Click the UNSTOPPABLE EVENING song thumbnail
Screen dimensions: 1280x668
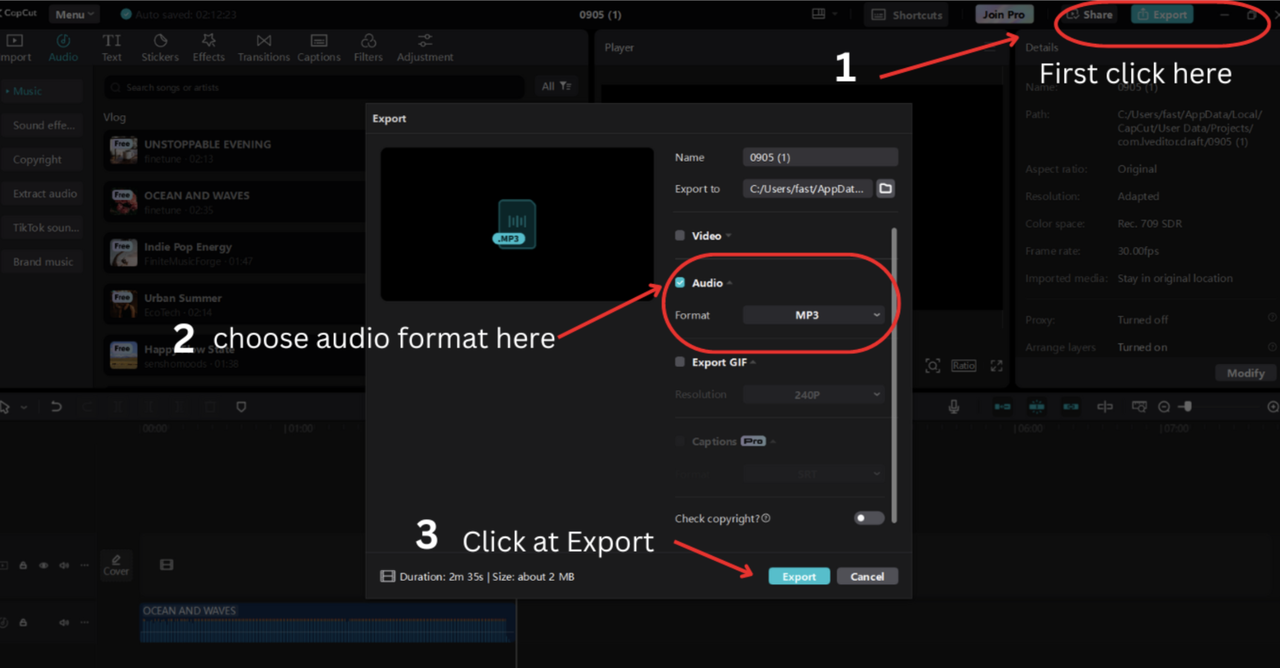(123, 150)
